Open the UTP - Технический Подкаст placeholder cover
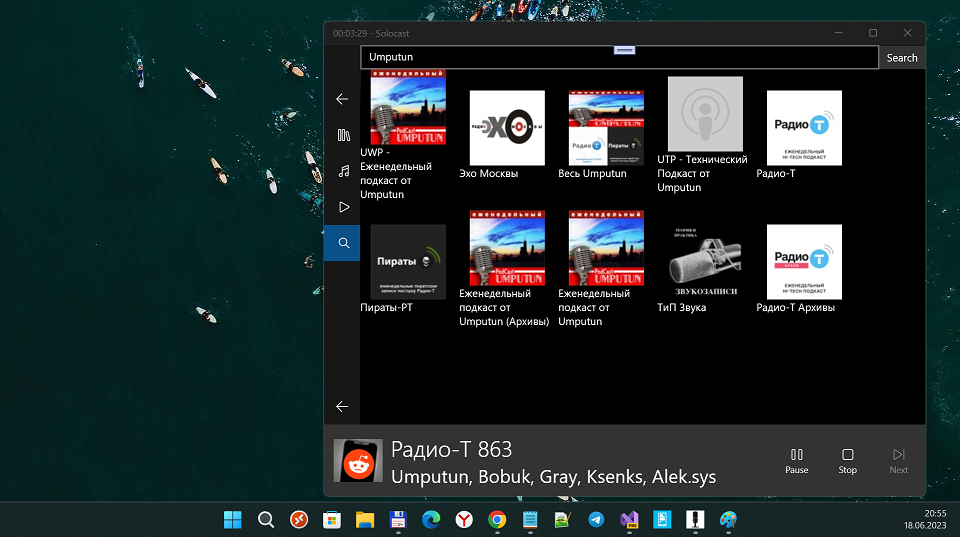Screen dimensions: 960x537 705,114
